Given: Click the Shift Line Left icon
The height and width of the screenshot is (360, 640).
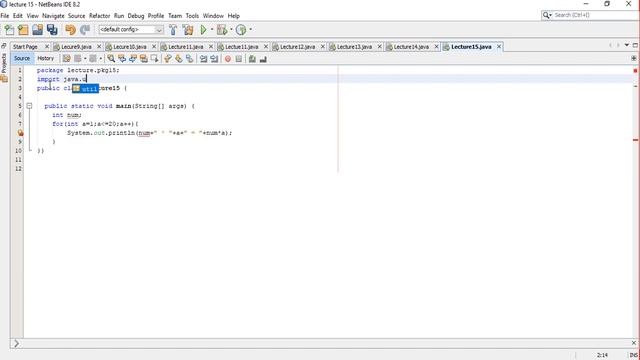Looking at the screenshot, I should [x=203, y=59].
